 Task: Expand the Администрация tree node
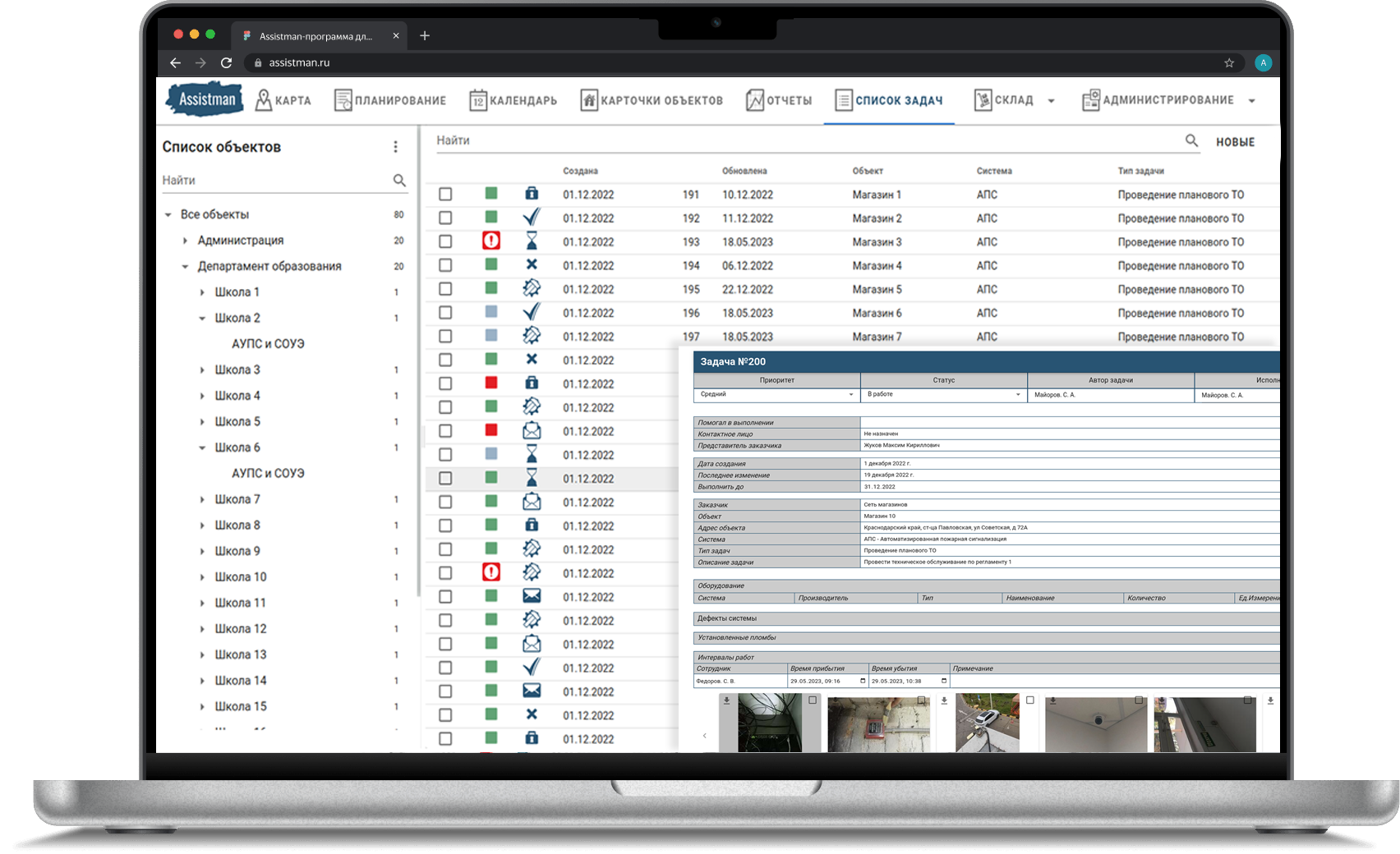[x=185, y=241]
